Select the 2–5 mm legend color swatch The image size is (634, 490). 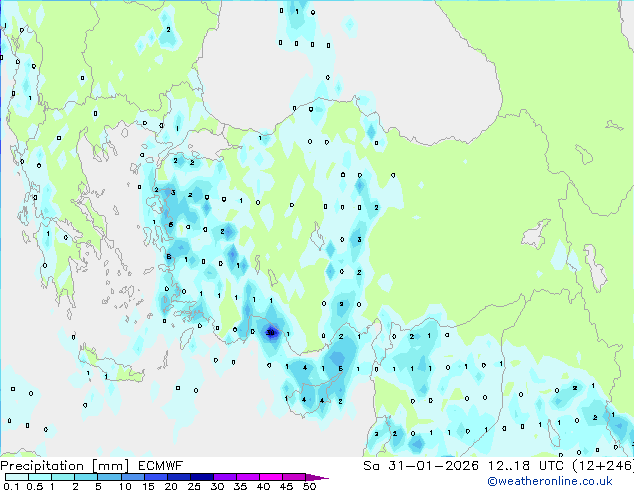[x=86, y=477]
